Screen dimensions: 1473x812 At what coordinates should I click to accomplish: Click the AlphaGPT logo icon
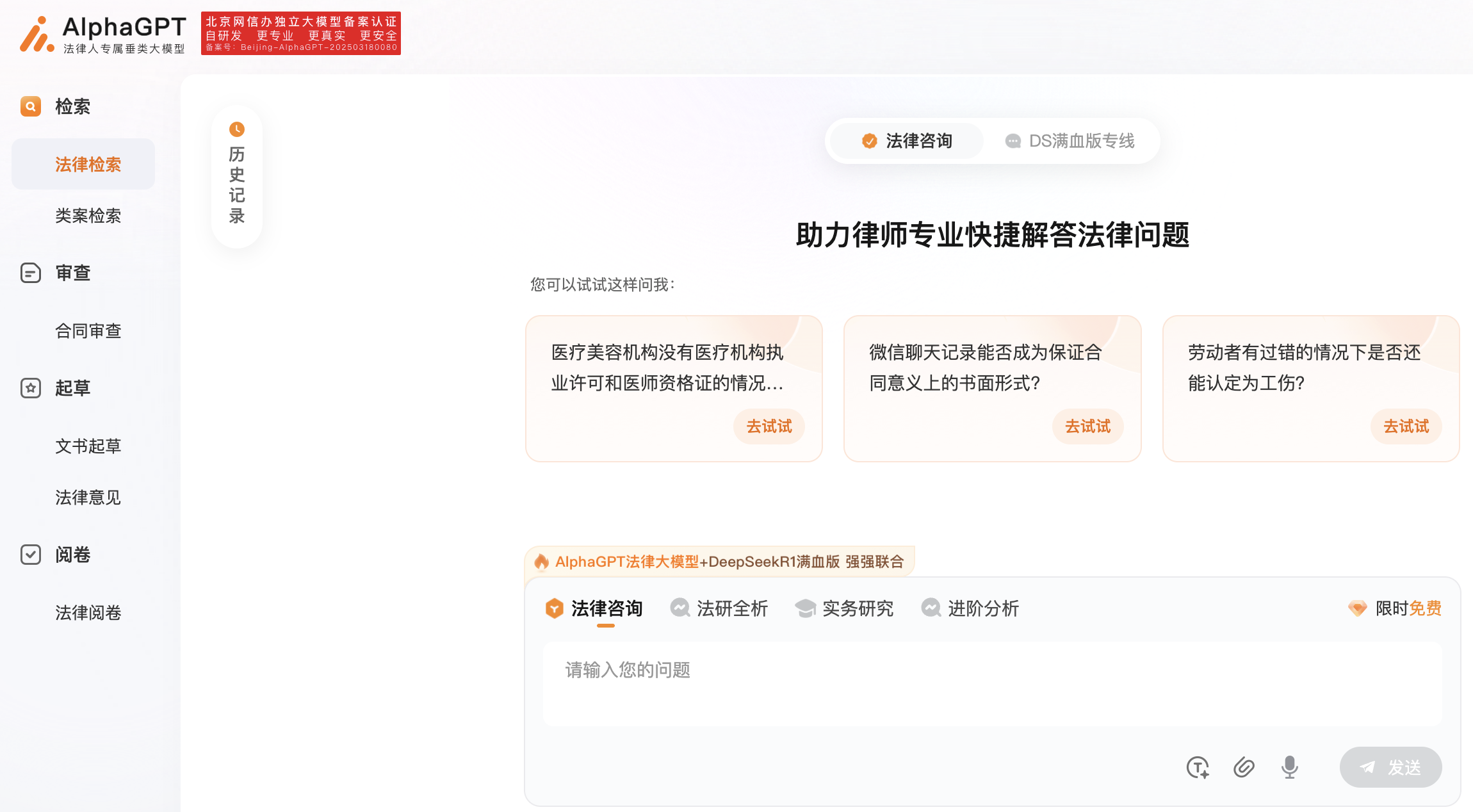[x=37, y=34]
